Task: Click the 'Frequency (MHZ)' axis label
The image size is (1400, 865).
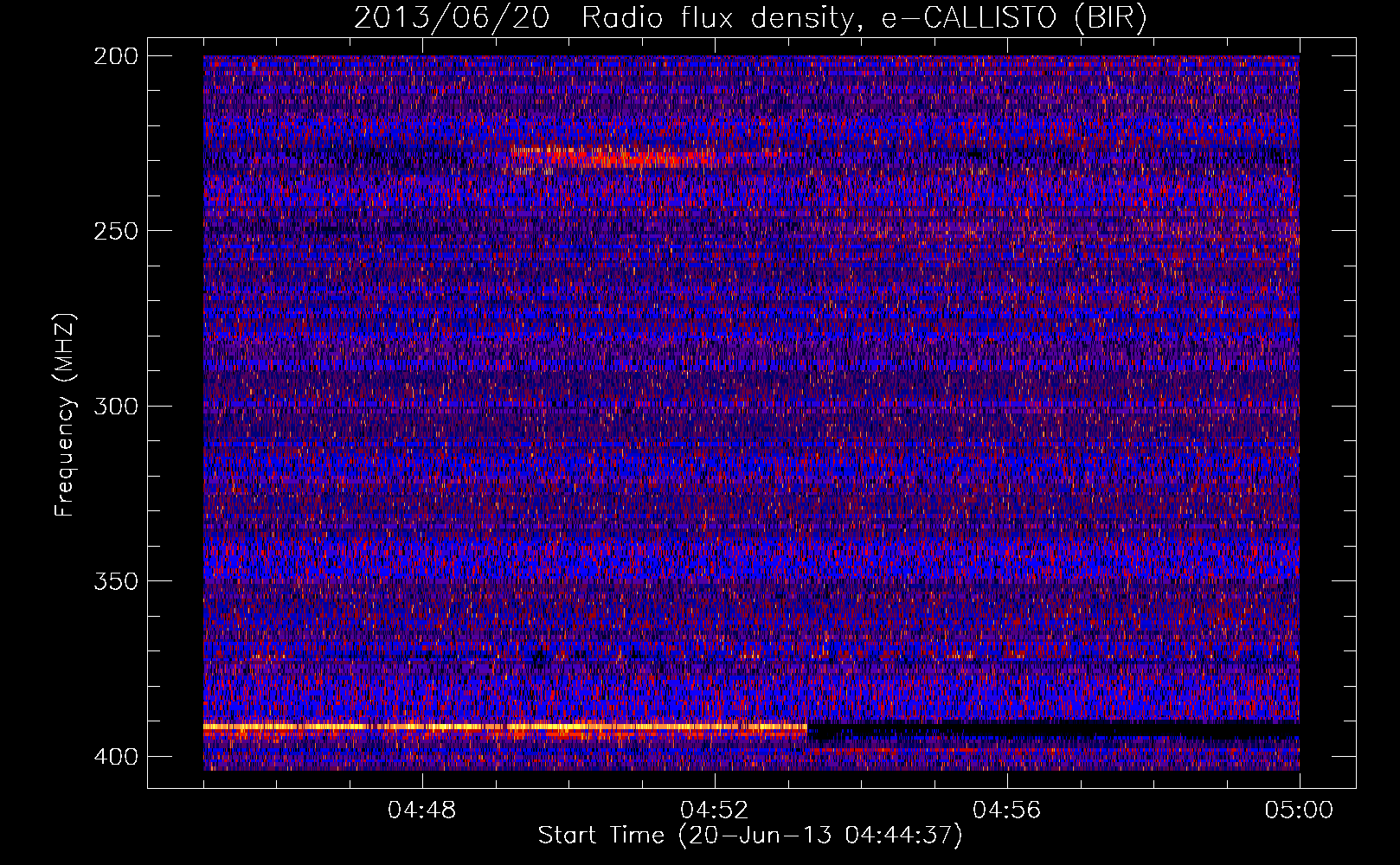Action: pos(65,414)
